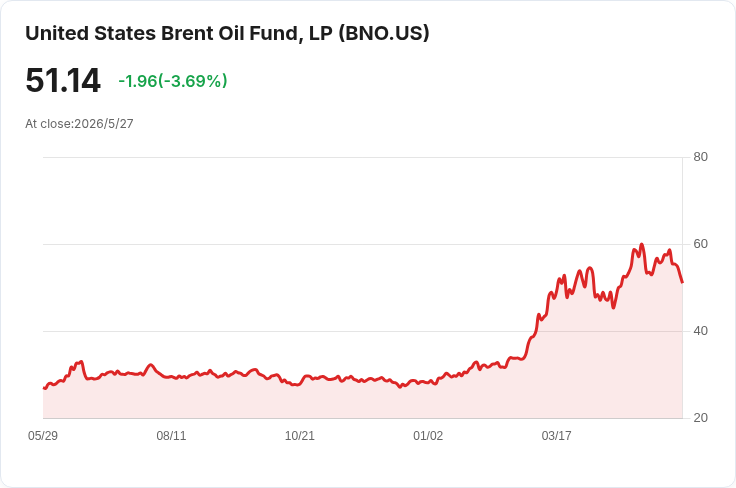Click the 60 value on the y-axis
This screenshot has width=736, height=488.
coord(700,244)
